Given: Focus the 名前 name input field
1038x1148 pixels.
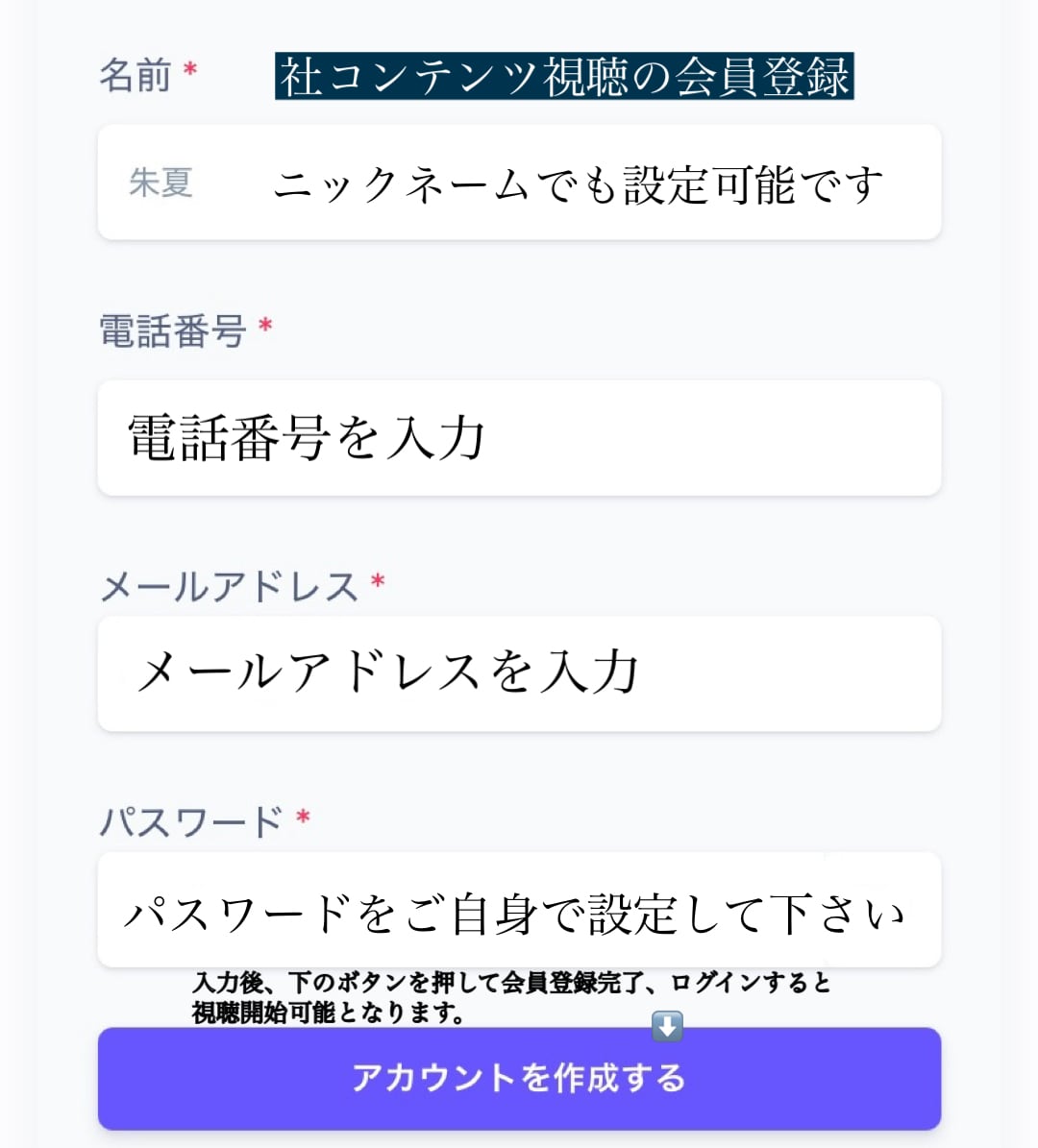Looking at the screenshot, I should (x=519, y=183).
